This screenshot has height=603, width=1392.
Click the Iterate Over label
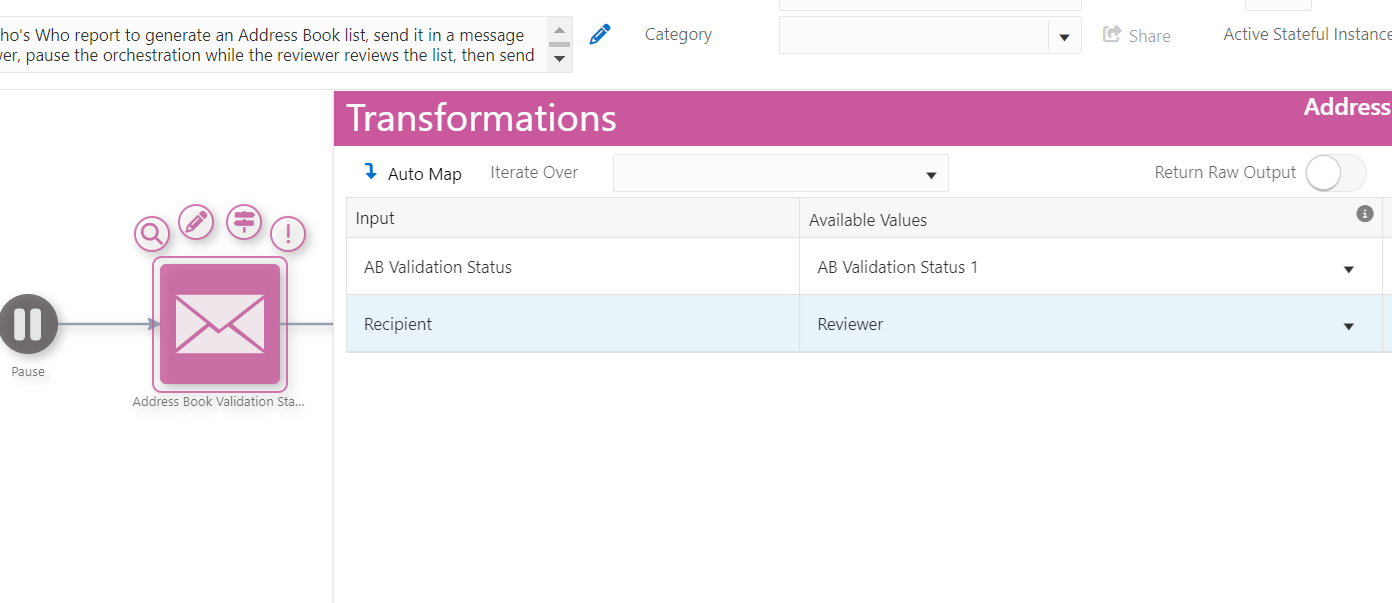[x=534, y=172]
